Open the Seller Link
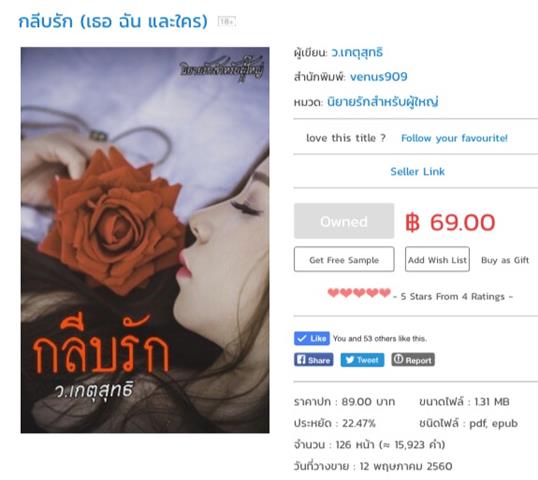538x480 pixels. (417, 171)
